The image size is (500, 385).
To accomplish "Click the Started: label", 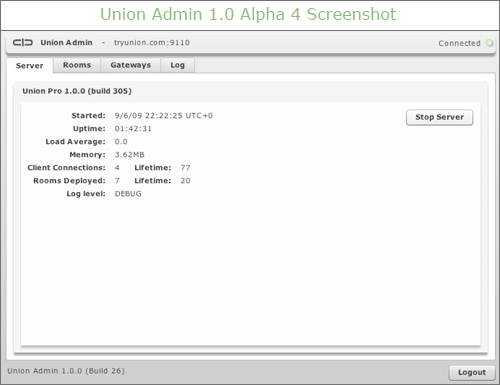I will pos(88,116).
